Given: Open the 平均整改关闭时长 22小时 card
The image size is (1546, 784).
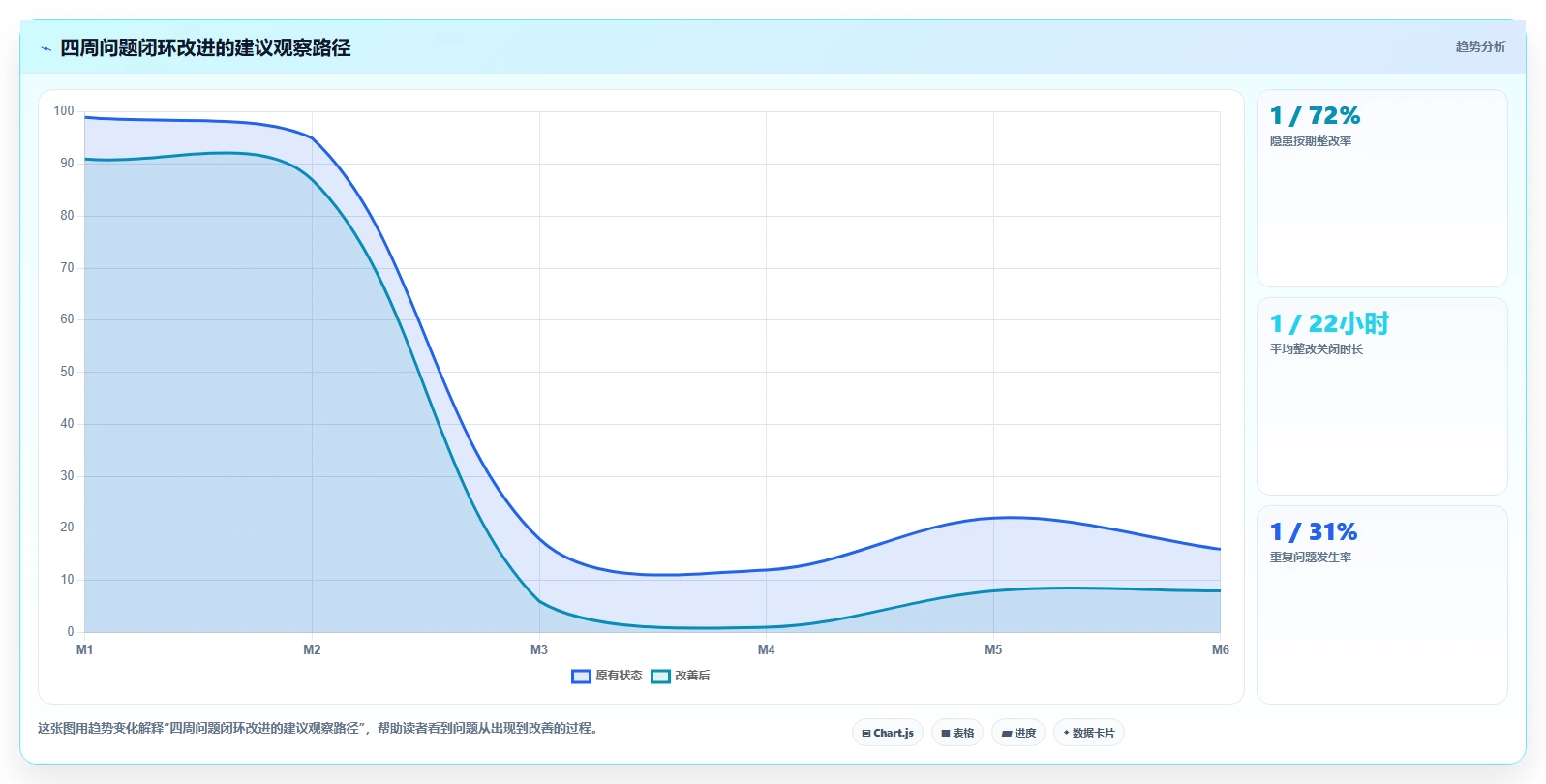Looking at the screenshot, I should (1381, 396).
